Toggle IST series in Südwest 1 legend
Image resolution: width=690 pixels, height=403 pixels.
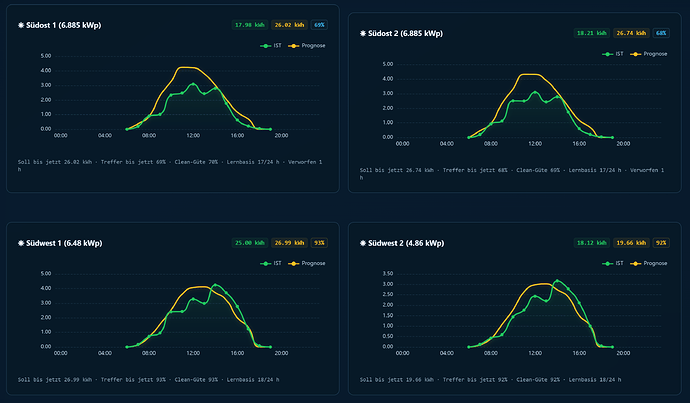pyautogui.click(x=271, y=264)
